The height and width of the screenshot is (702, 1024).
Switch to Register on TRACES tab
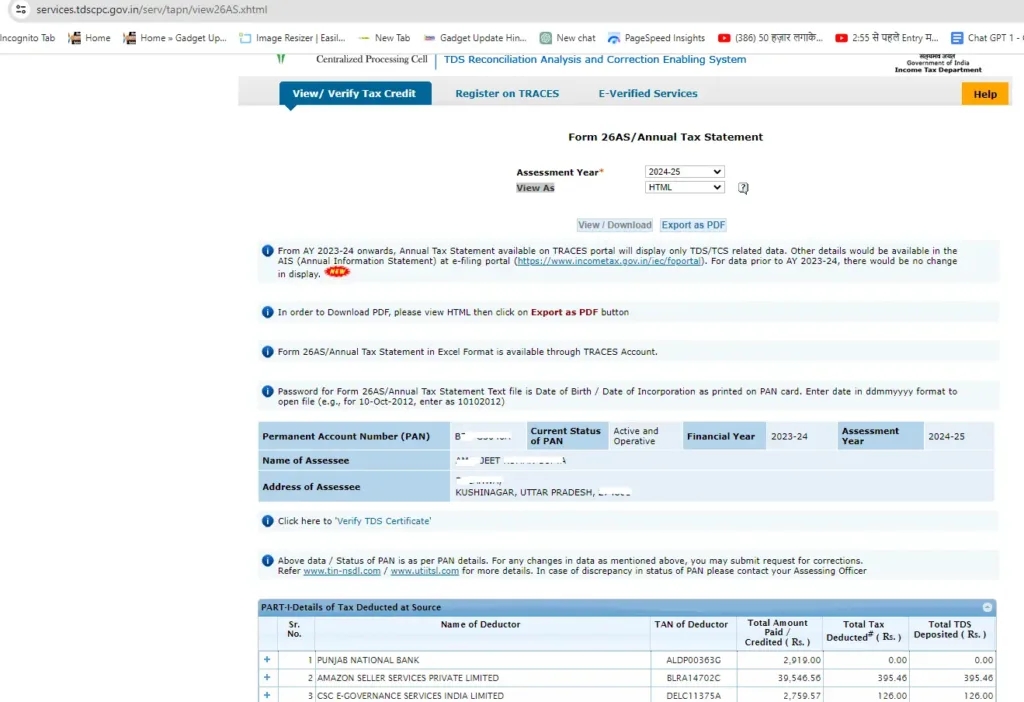tap(507, 93)
